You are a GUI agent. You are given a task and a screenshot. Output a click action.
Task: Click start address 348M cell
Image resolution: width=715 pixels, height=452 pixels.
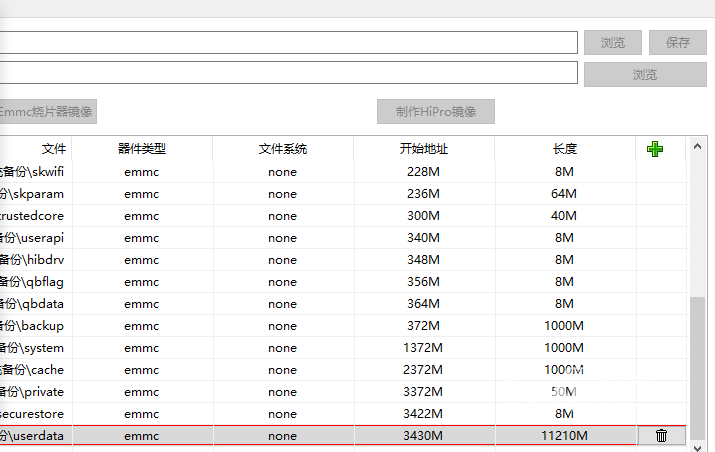(424, 260)
